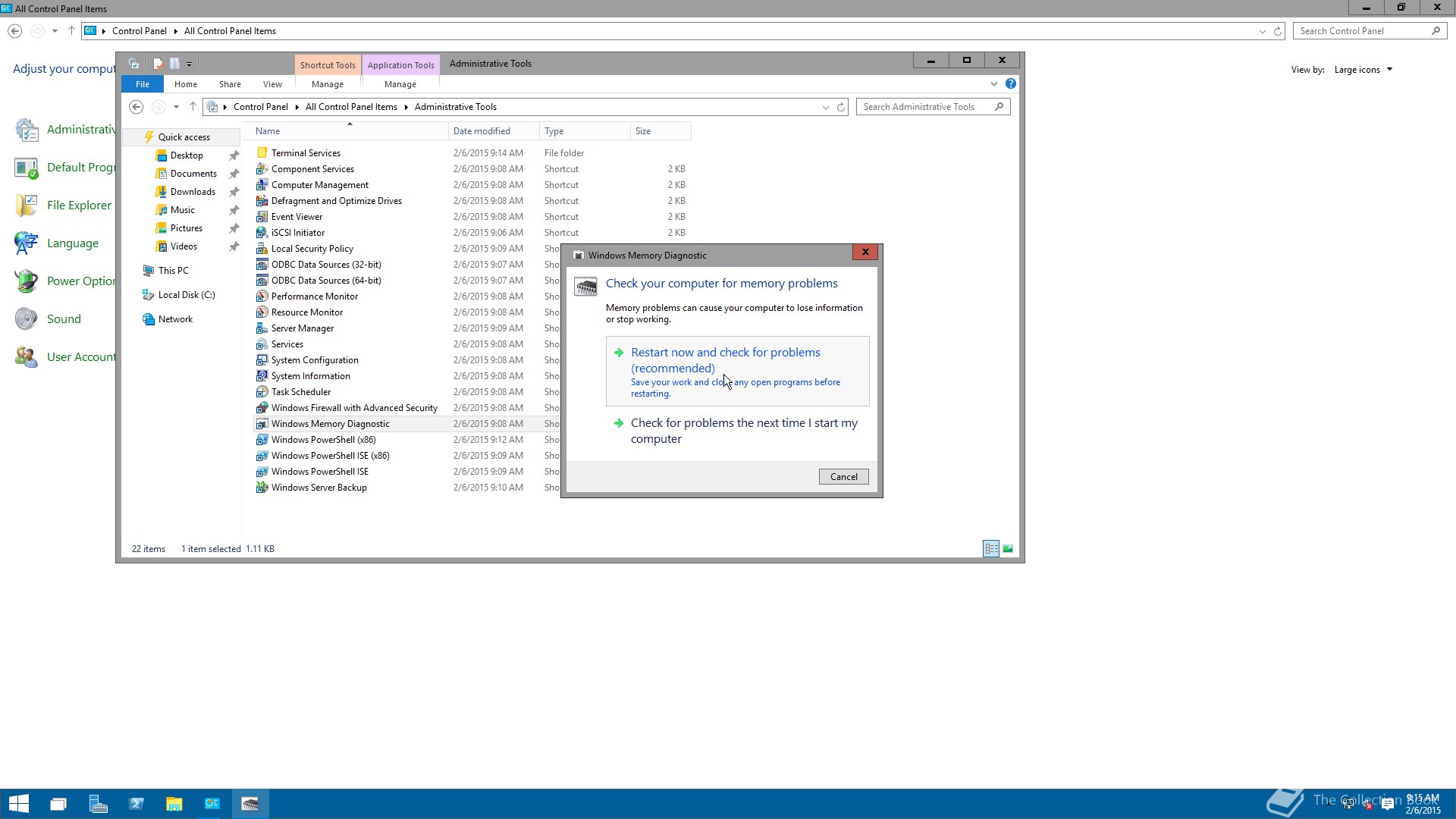Open the View ribbon tab
1456x819 pixels.
click(272, 84)
